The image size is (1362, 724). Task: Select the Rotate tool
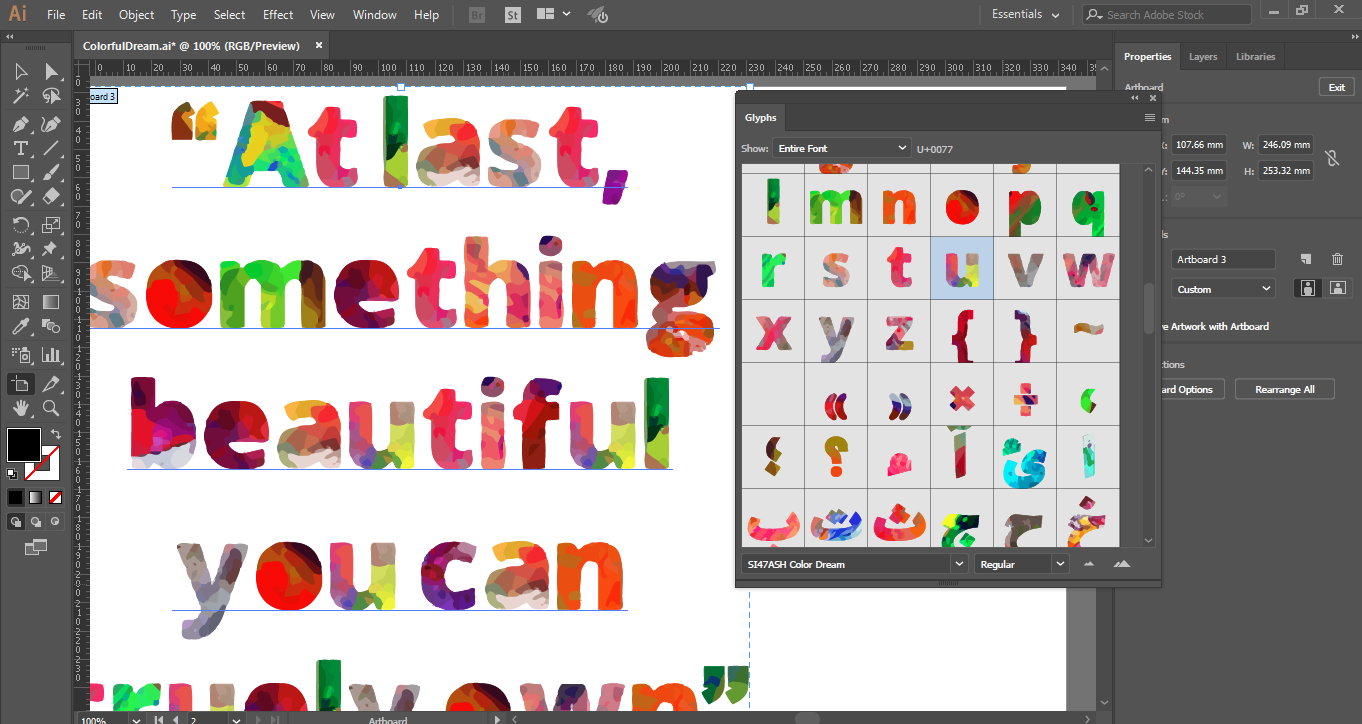[x=21, y=224]
